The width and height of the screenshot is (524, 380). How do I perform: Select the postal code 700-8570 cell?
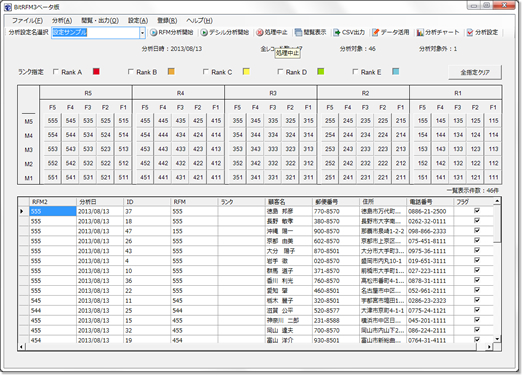tap(336, 331)
